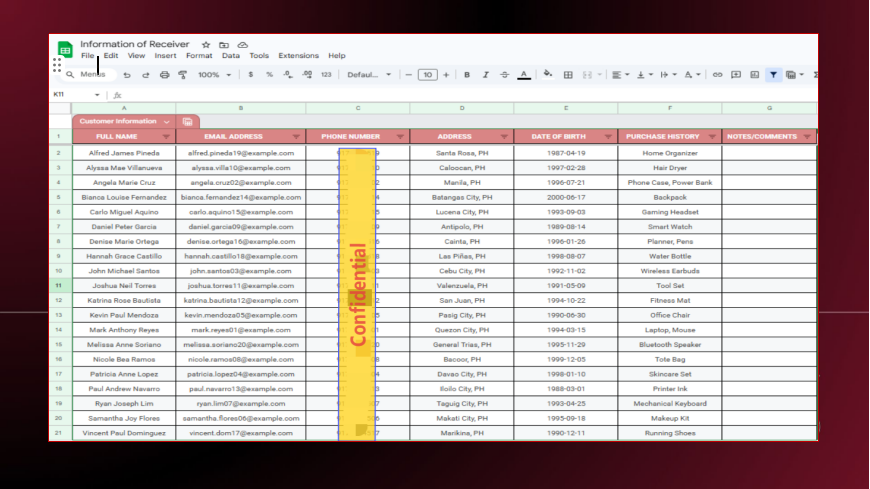This screenshot has width=870, height=489.
Task: Open the View menu
Action: [136, 56]
